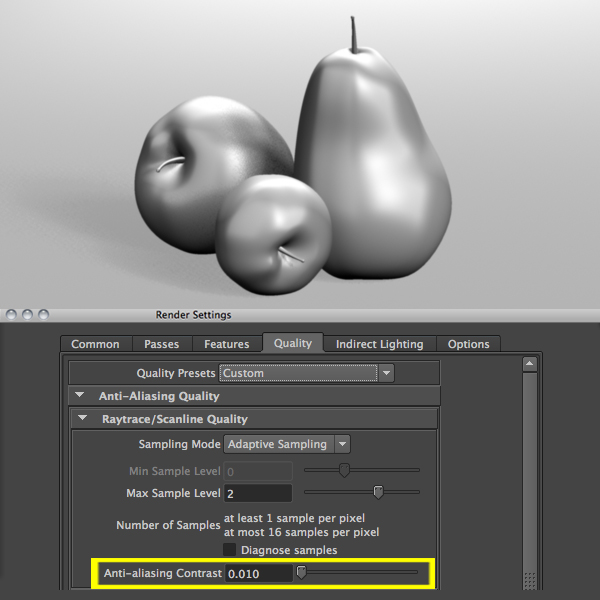Collapse the Anti-Aliasing Quality section

(x=80, y=395)
